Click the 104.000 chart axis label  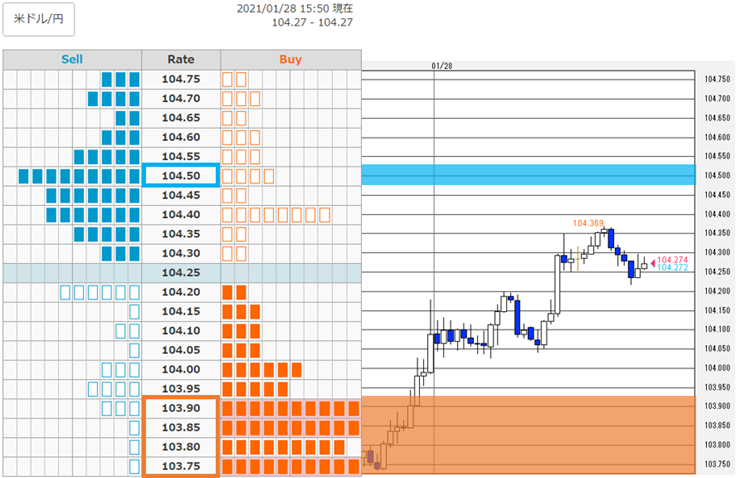pyautogui.click(x=717, y=368)
